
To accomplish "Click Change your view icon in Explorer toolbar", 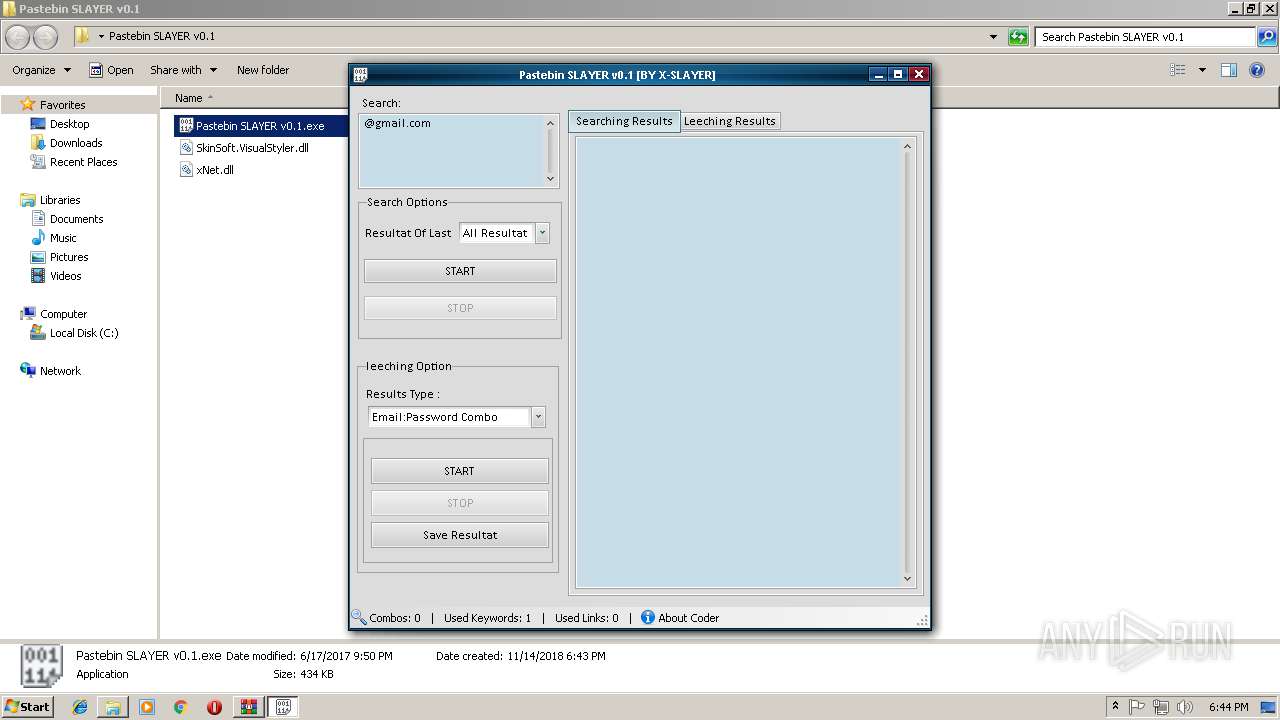I will coord(1178,70).
